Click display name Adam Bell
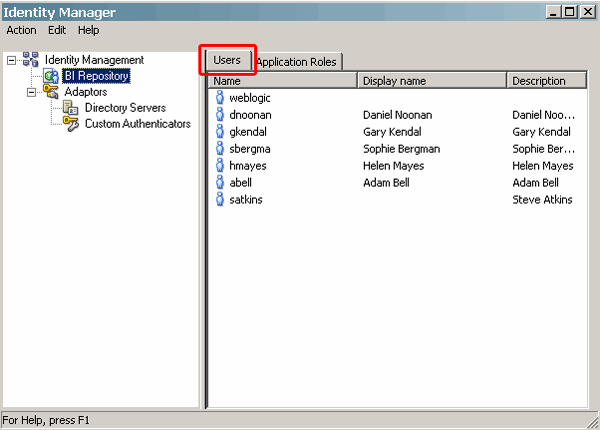This screenshot has height=430, width=600. pos(386,182)
